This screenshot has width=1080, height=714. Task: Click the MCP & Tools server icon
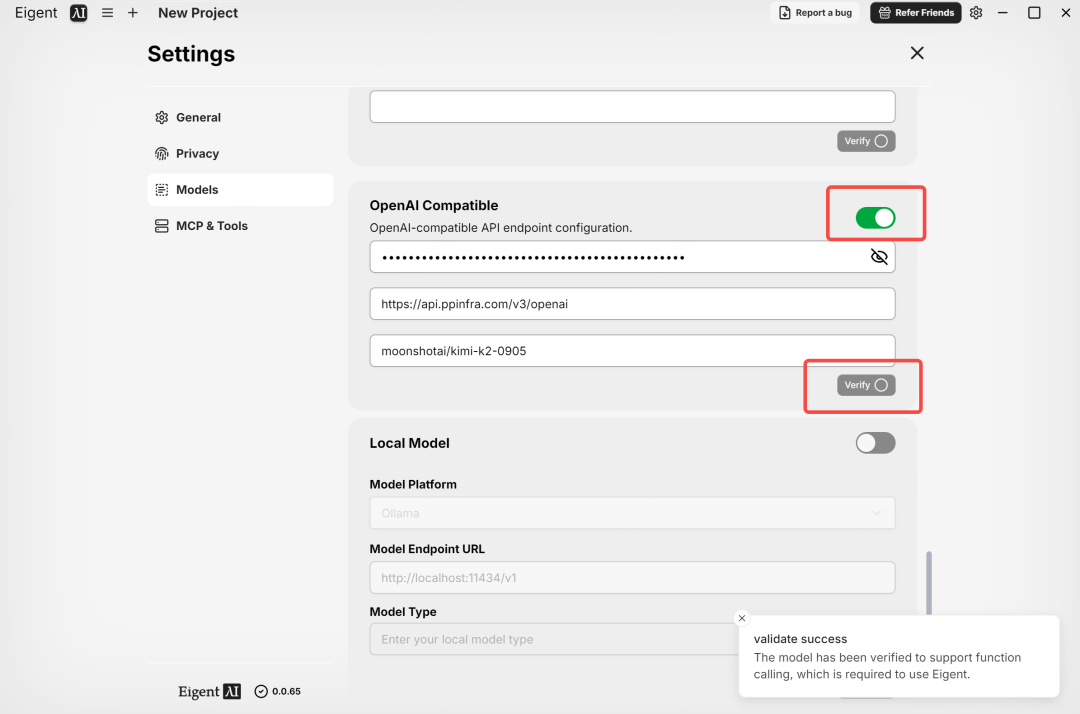pos(162,226)
